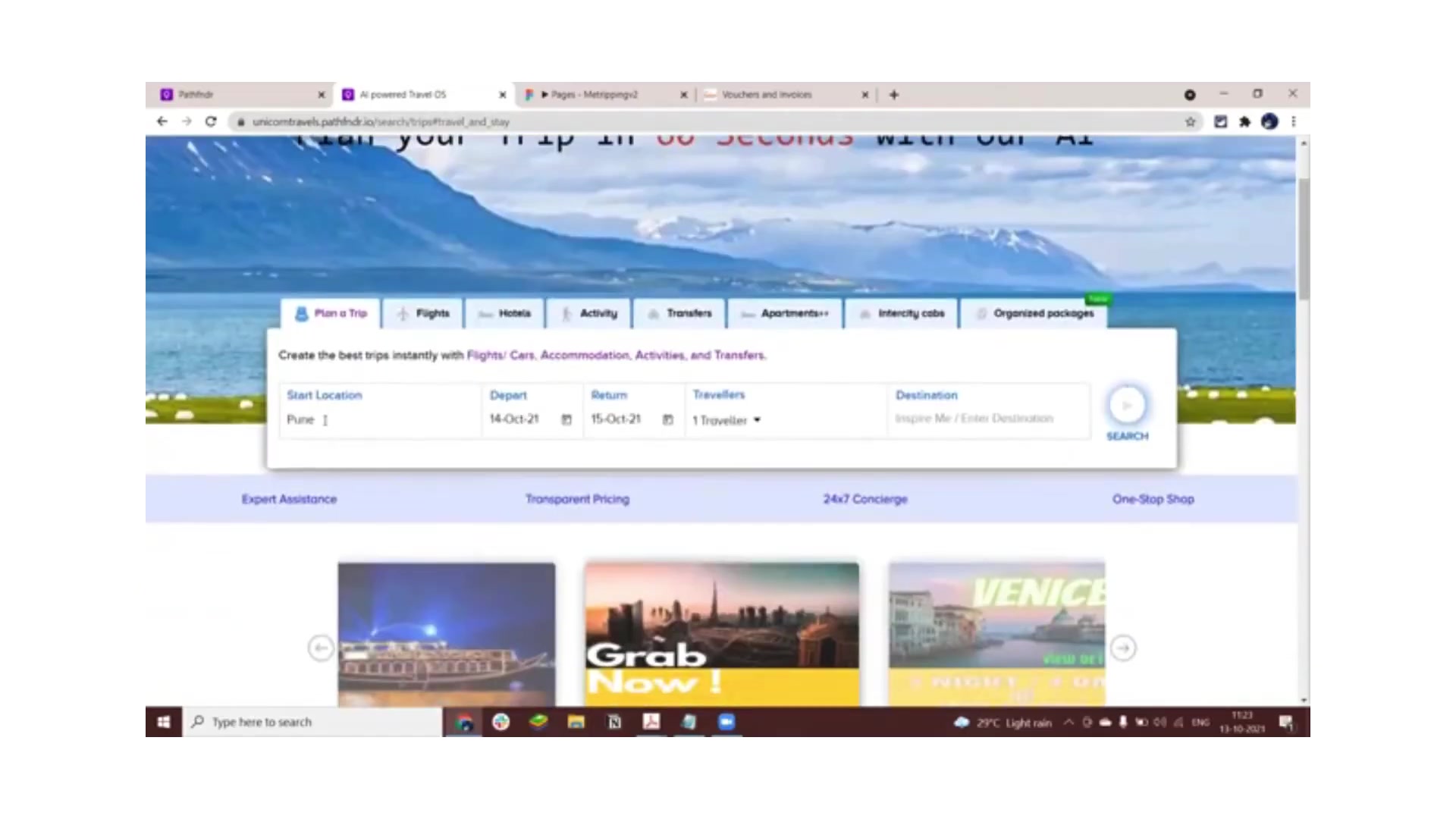
Task: Show hidden system tray icons
Action: pyautogui.click(x=1068, y=723)
